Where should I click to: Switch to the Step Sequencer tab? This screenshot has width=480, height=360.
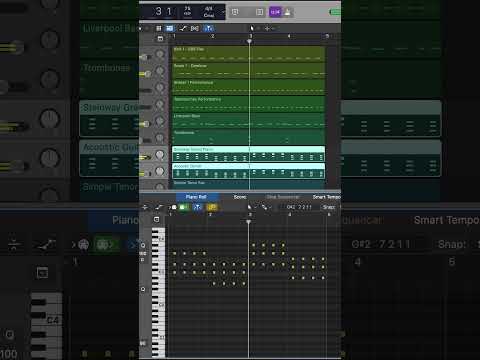(283, 197)
